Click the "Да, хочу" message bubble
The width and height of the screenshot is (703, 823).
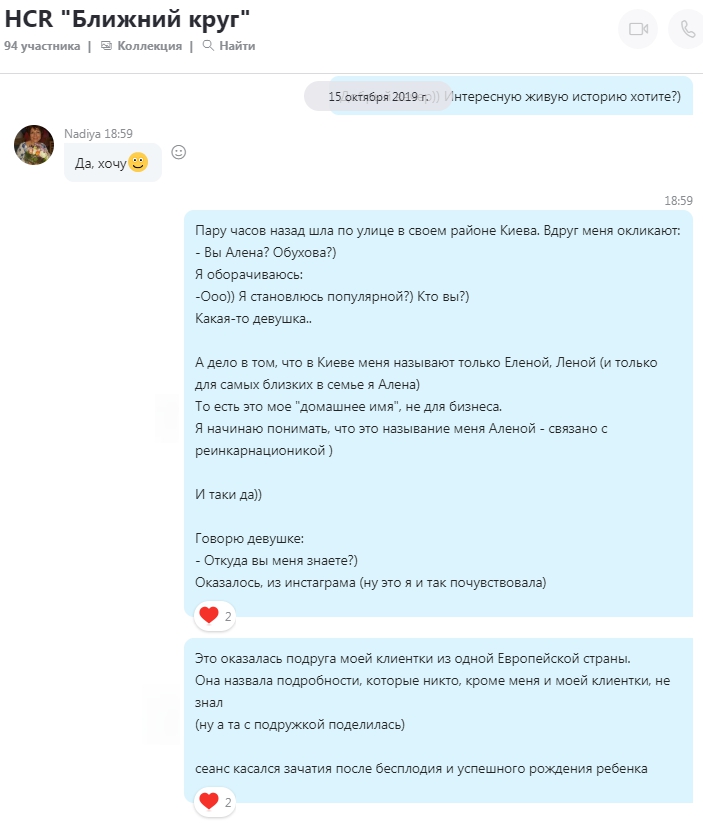click(113, 163)
